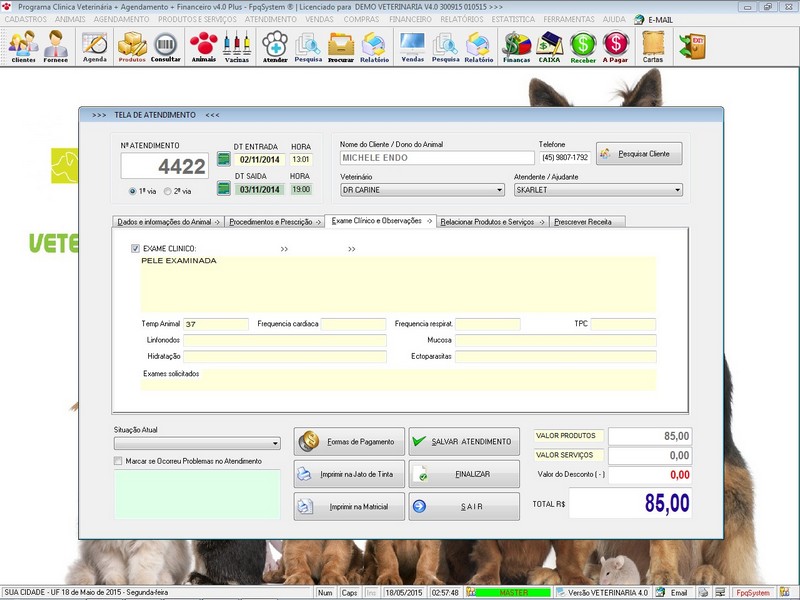Click the Nome do Cliente field
The width and height of the screenshot is (800, 600).
pos(437,158)
